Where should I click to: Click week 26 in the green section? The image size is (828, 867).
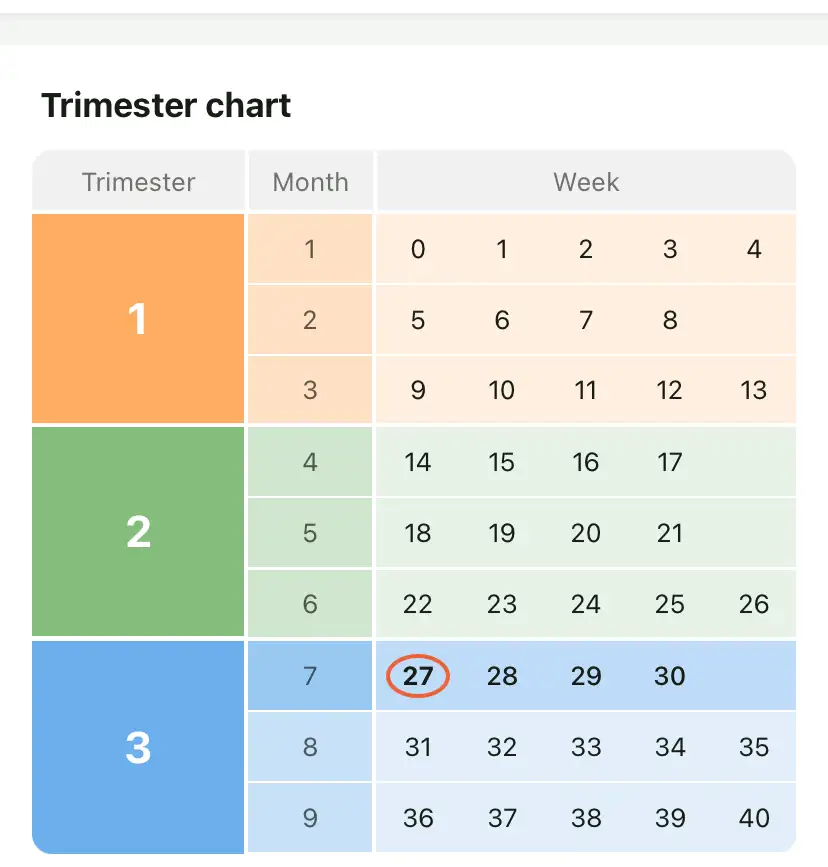click(x=754, y=604)
